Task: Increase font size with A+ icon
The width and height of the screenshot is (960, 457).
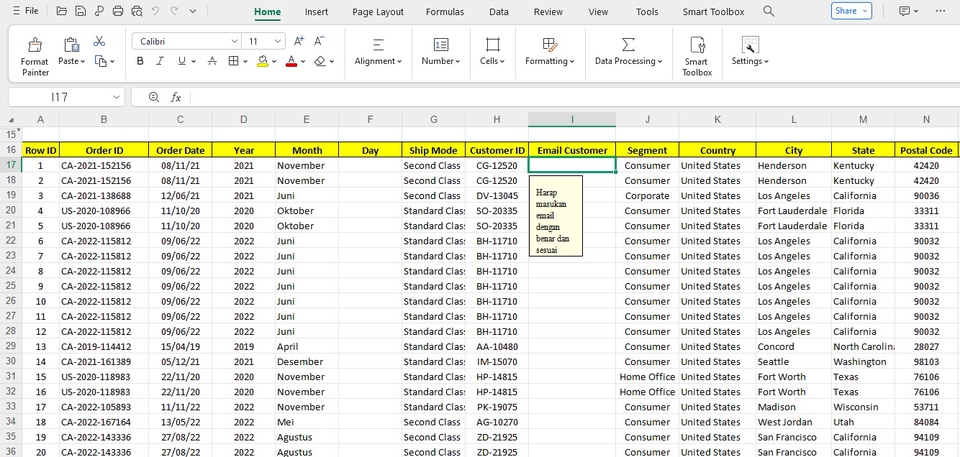Action: tap(299, 41)
